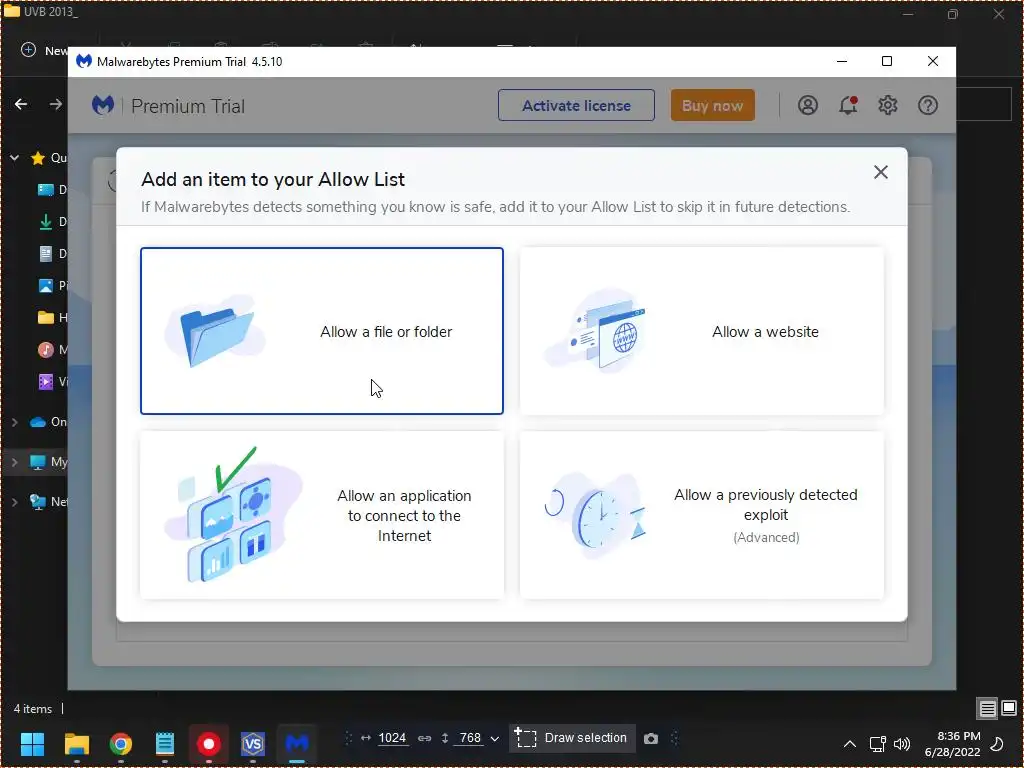Choose Allow a website card
This screenshot has width=1024, height=768.
701,330
